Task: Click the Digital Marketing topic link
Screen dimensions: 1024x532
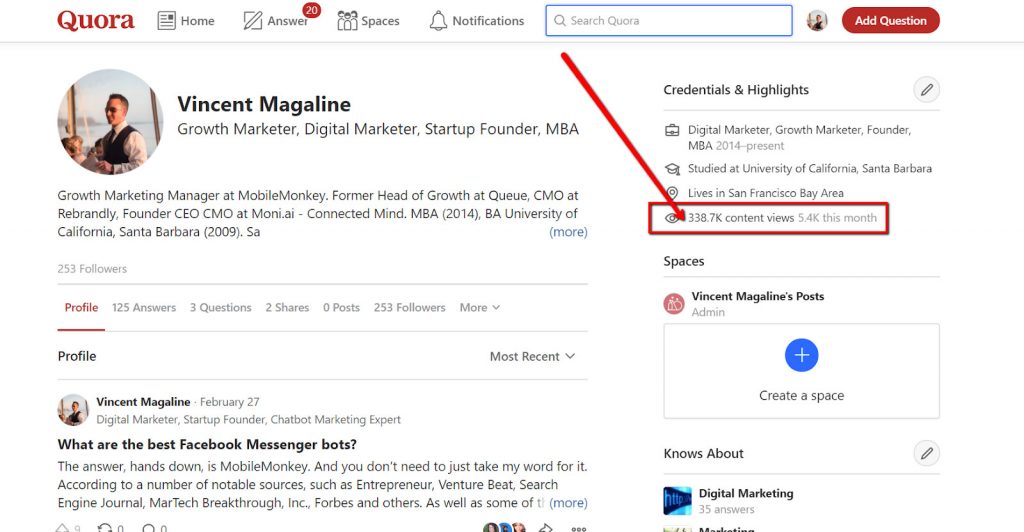Action: click(x=746, y=493)
